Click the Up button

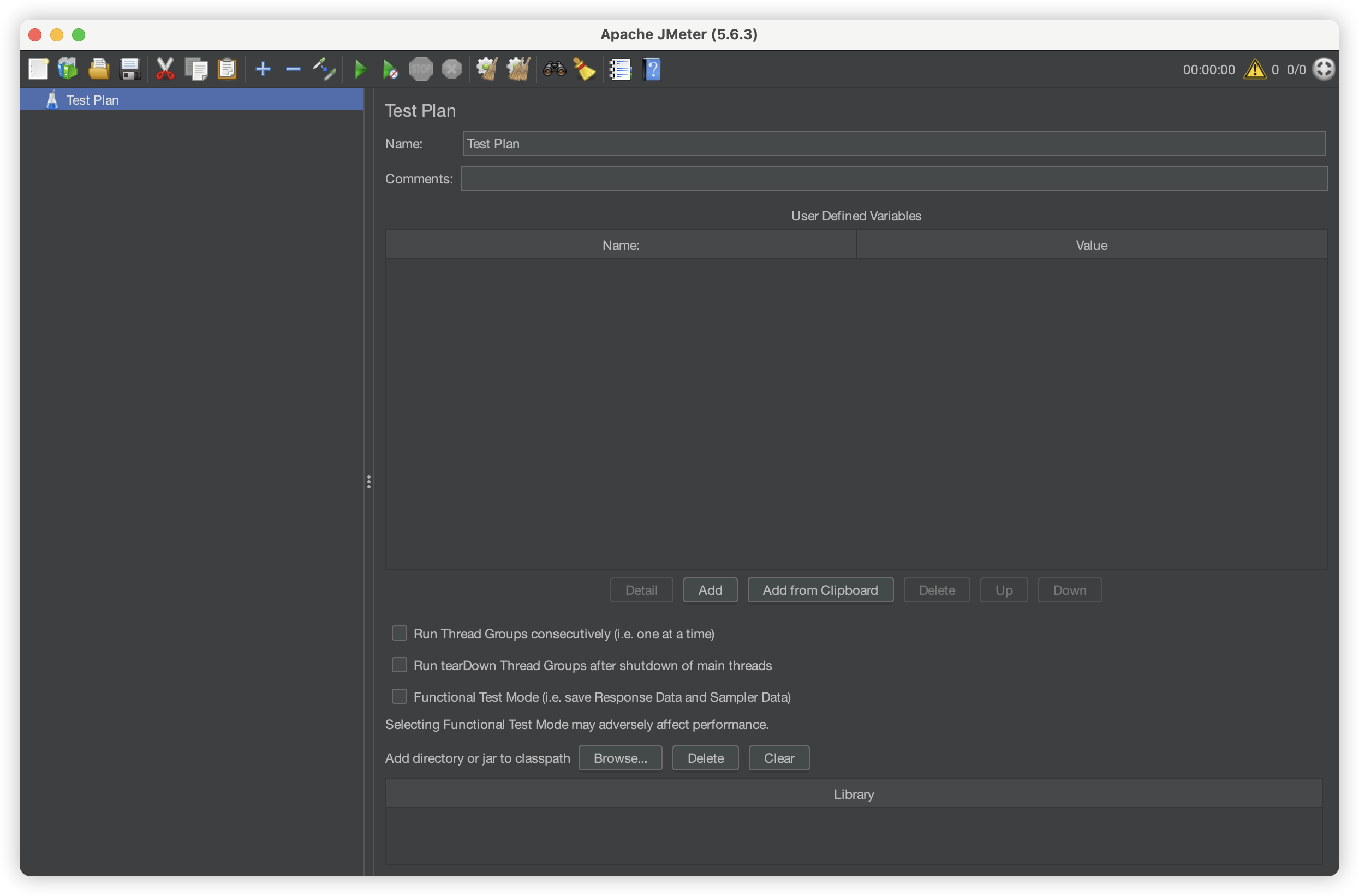tap(1004, 590)
